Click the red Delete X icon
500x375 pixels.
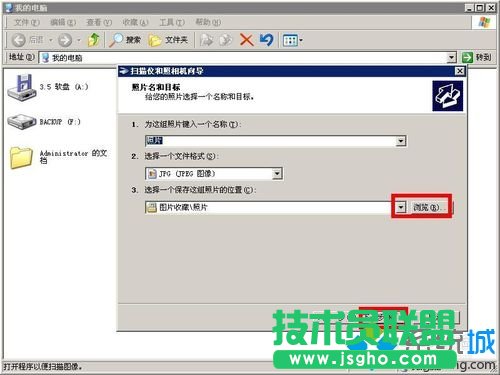[x=246, y=40]
